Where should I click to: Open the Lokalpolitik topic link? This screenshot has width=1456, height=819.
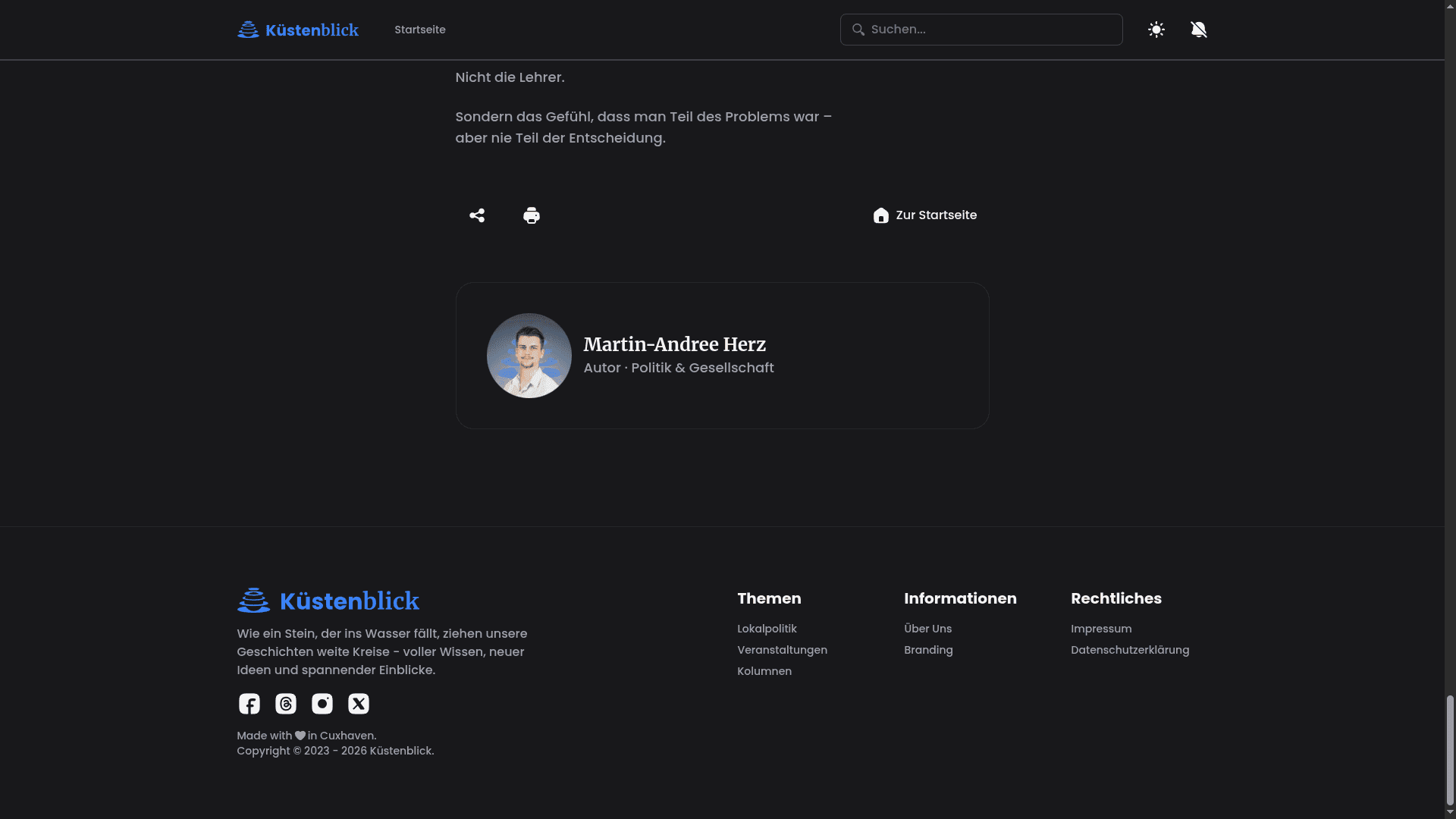767,629
